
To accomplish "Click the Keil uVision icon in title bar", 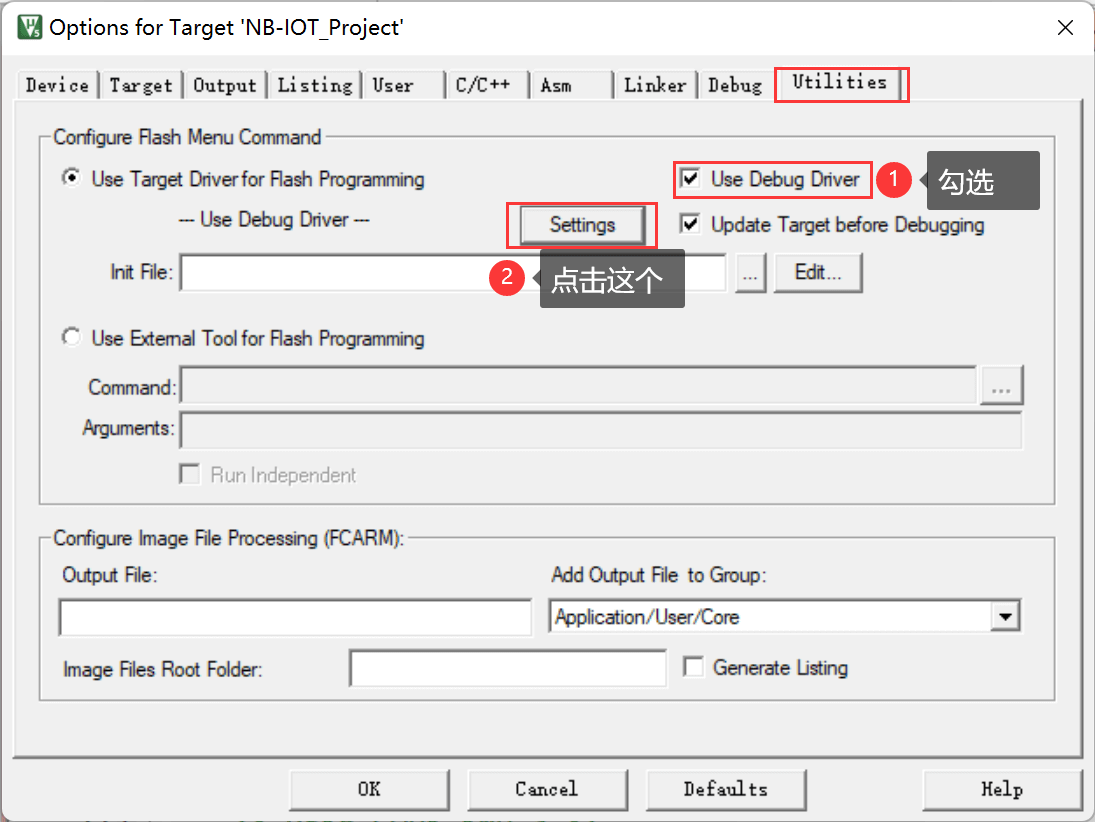I will coord(30,27).
